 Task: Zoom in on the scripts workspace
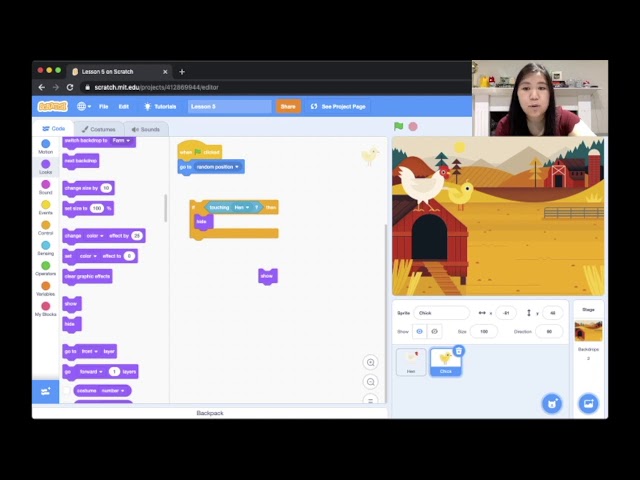tap(371, 362)
